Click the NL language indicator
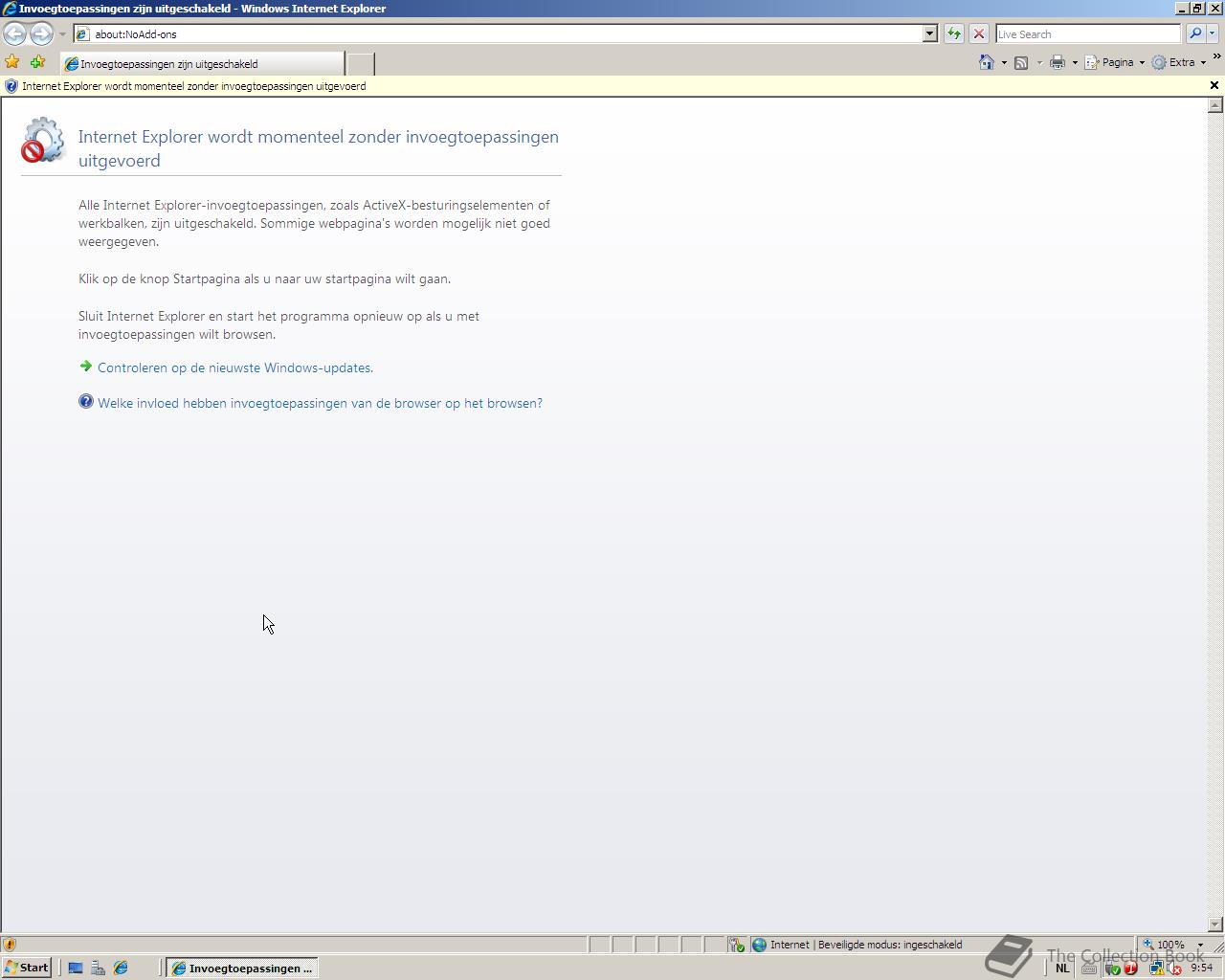 pos(1062,968)
